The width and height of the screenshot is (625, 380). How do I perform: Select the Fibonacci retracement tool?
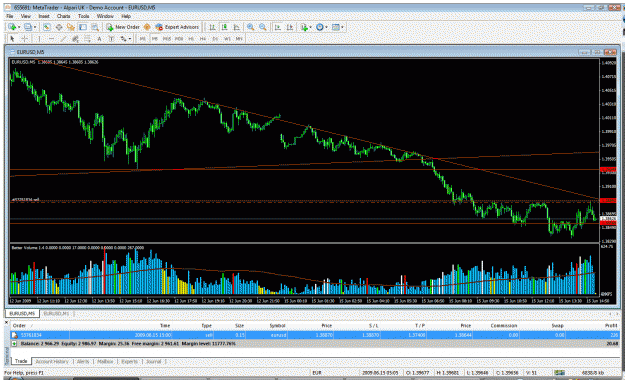coord(87,39)
